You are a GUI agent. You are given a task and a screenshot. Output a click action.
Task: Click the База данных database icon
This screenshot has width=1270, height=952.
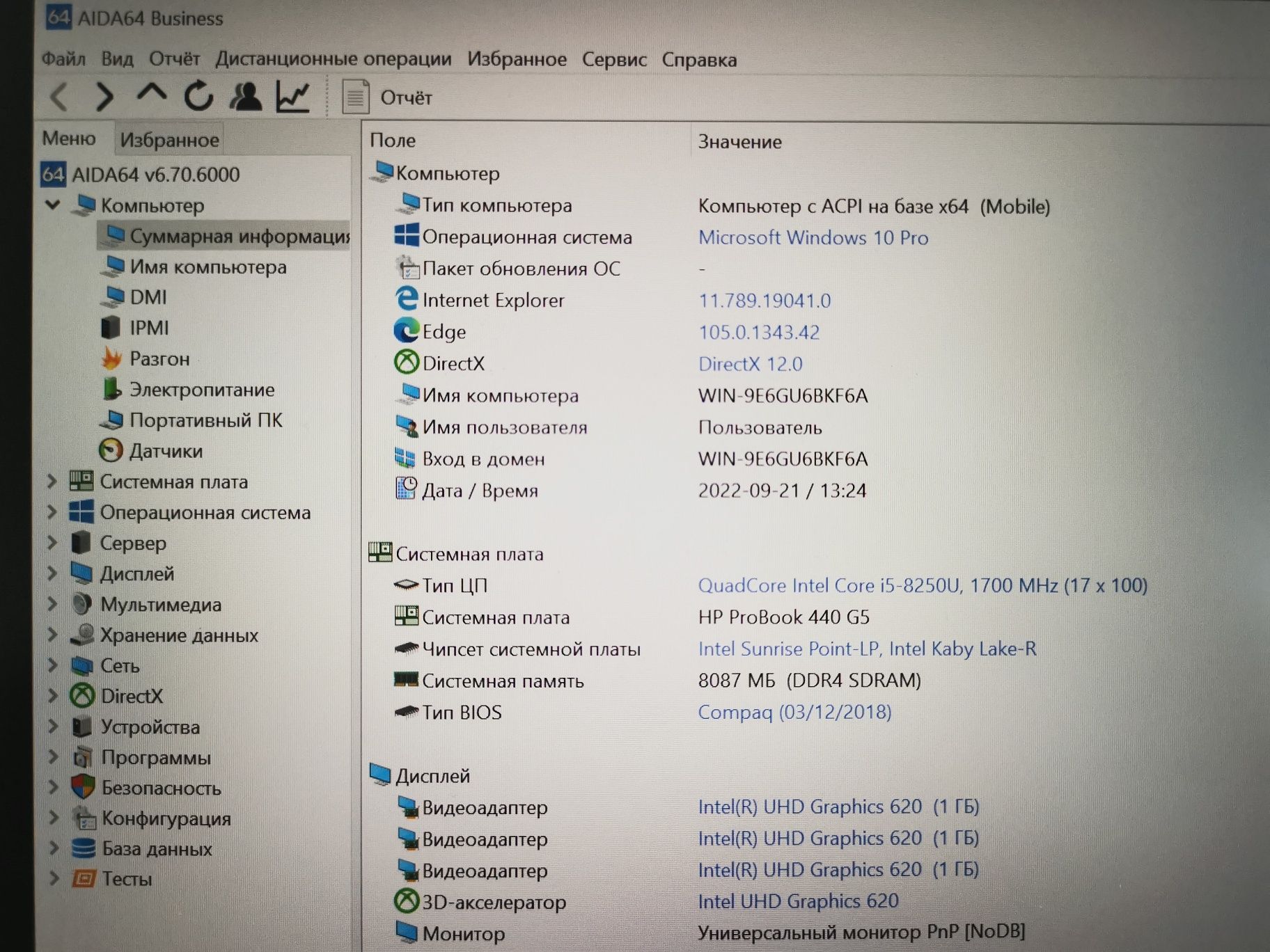pyautogui.click(x=84, y=848)
